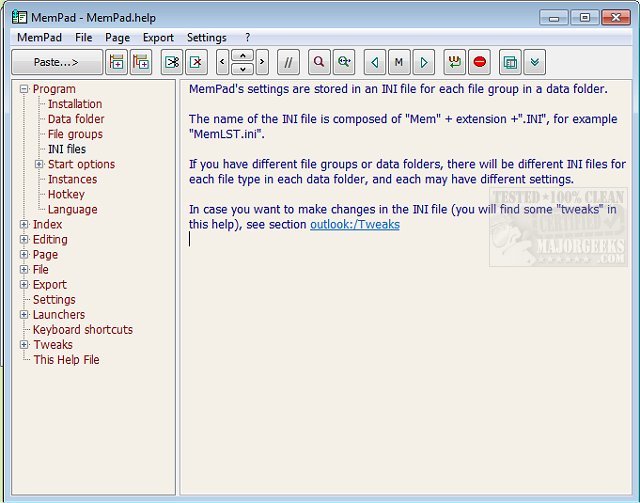The height and width of the screenshot is (503, 640).
Task: Click the window layout toolbar icon
Action: pyautogui.click(x=510, y=62)
